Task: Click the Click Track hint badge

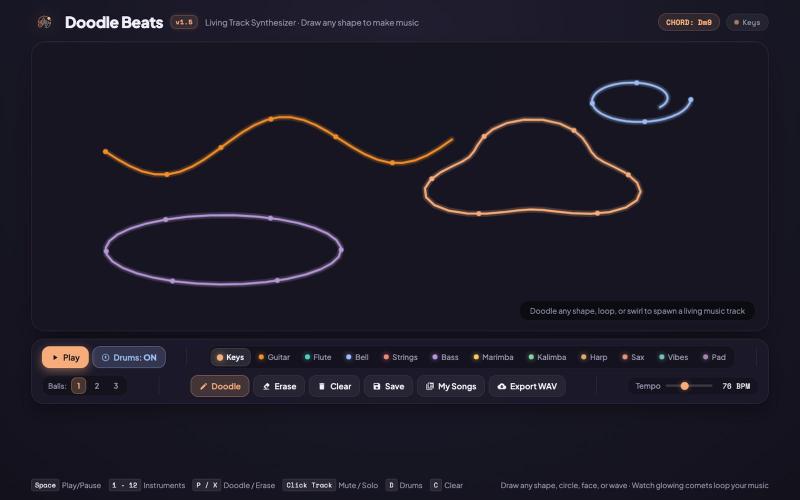Action: [309, 485]
